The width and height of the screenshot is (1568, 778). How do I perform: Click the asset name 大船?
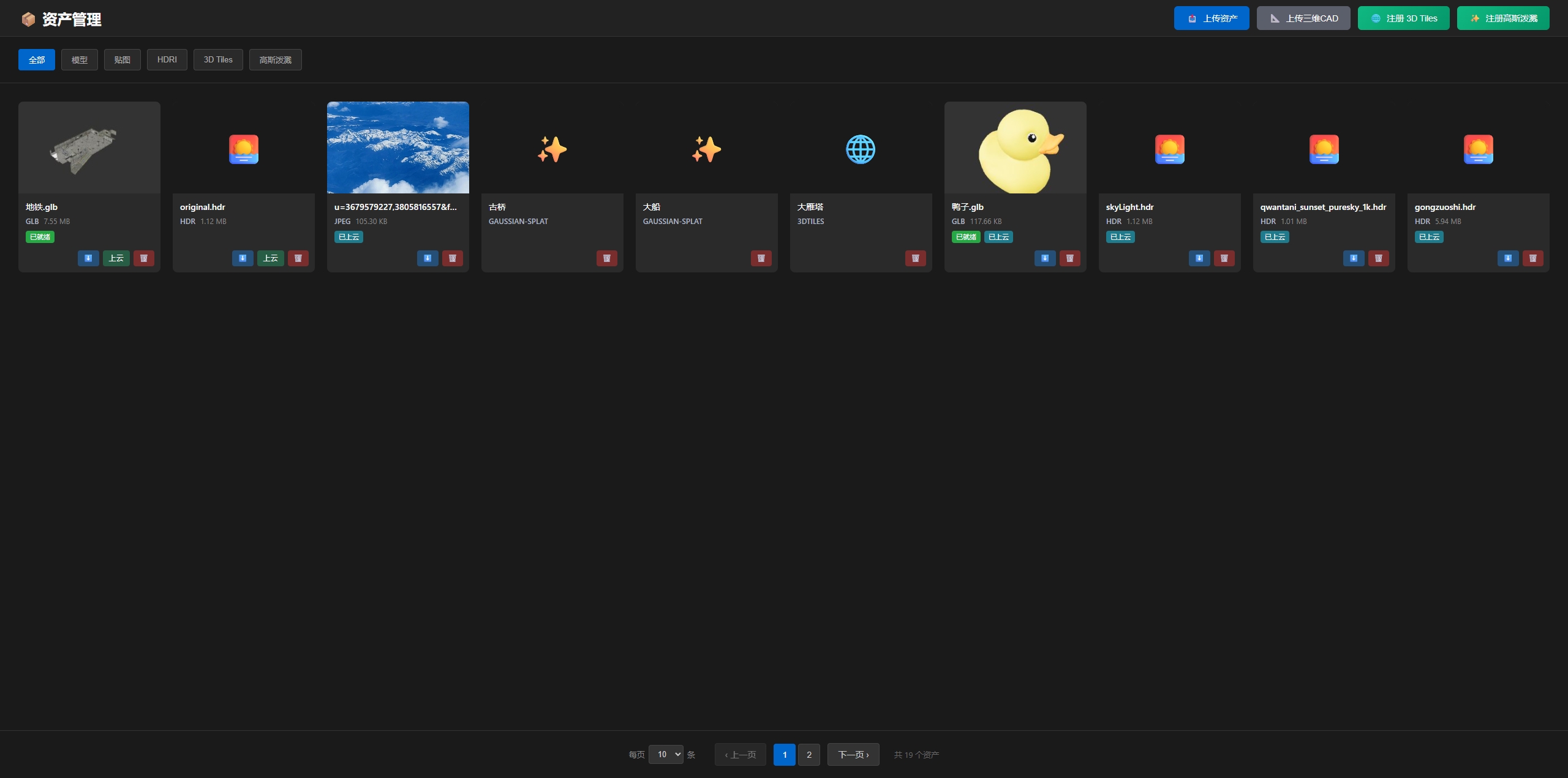[x=652, y=207]
